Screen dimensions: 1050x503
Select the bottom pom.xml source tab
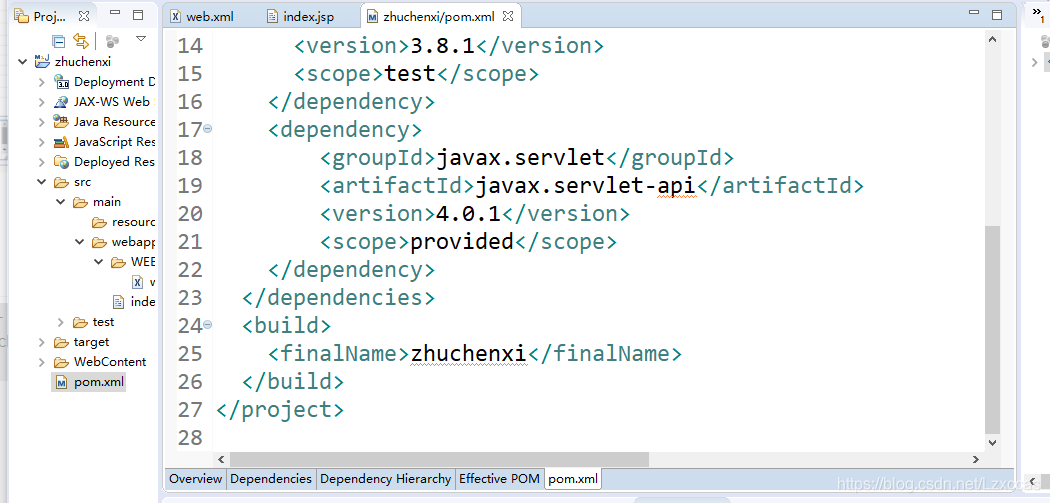pyautogui.click(x=573, y=479)
